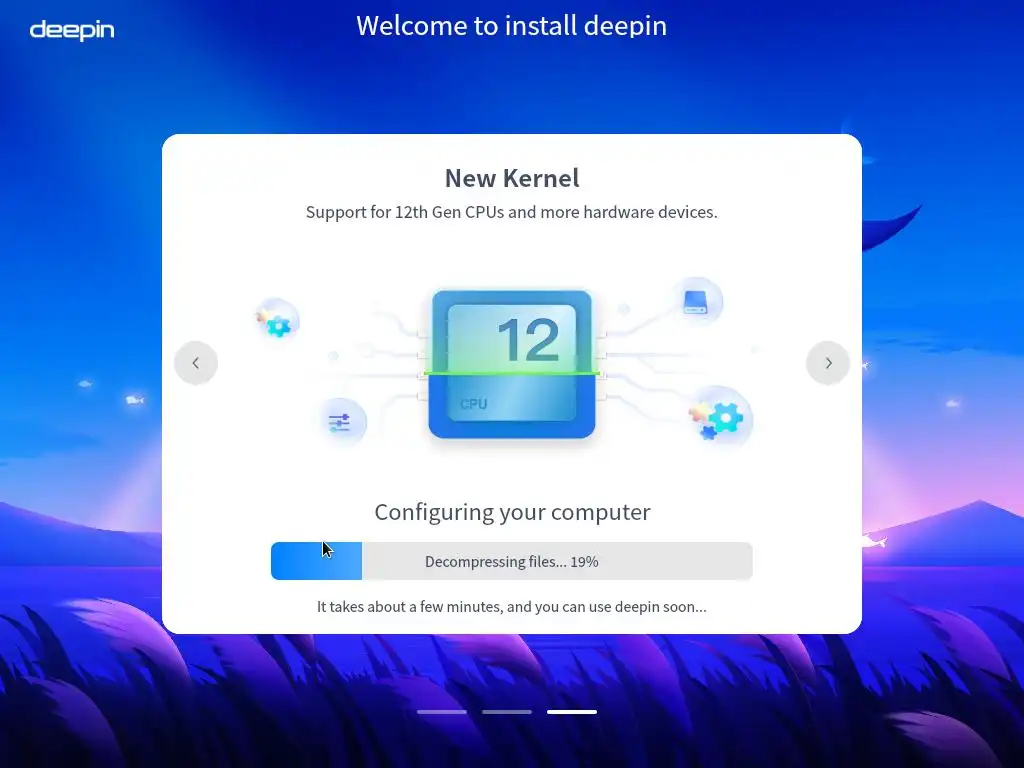The image size is (1024, 768).
Task: Click the deepin logo
Action: [x=72, y=30]
